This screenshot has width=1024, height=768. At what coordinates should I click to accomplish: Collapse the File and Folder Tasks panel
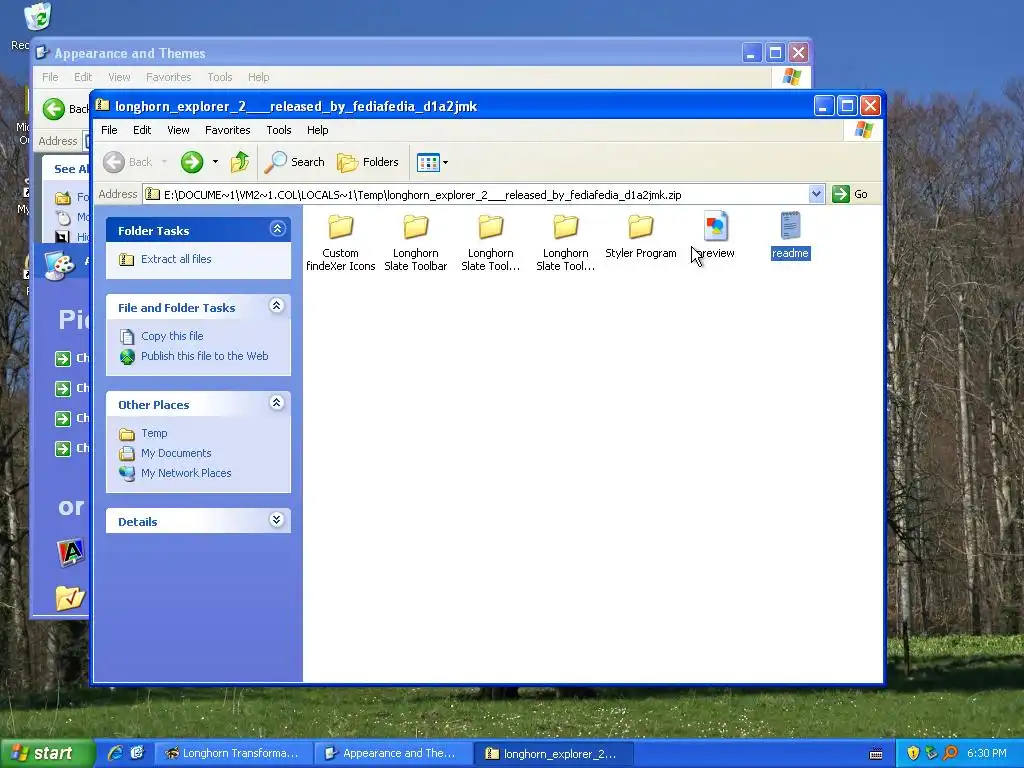pyautogui.click(x=277, y=306)
